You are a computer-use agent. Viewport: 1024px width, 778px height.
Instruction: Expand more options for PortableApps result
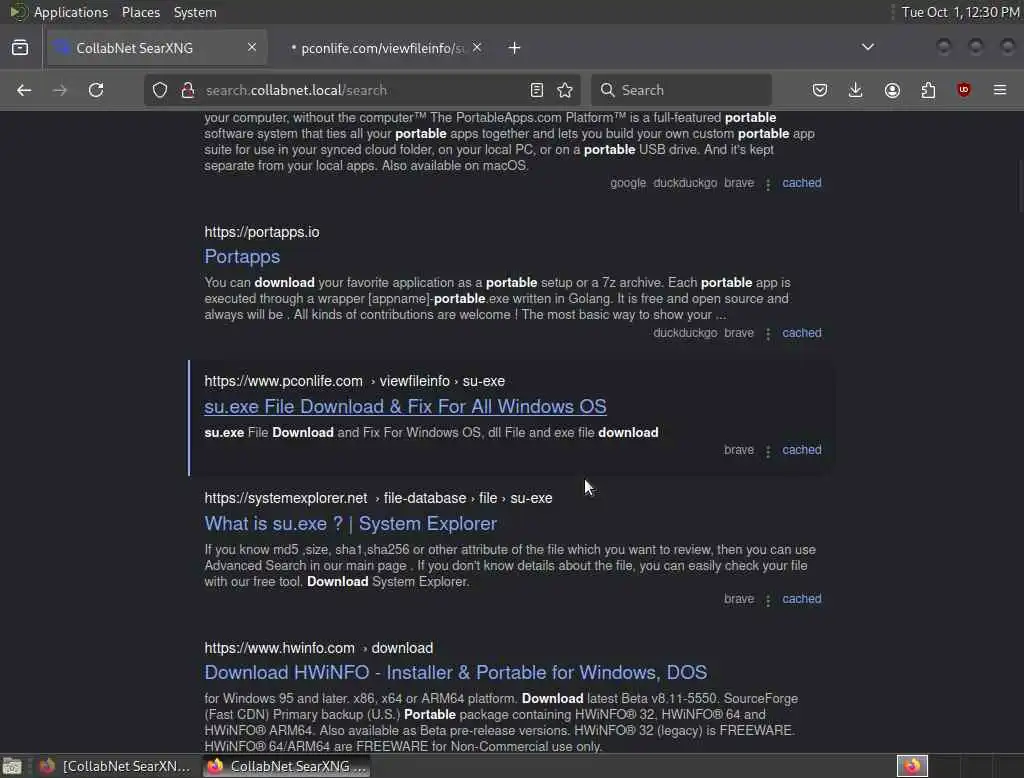point(768,185)
